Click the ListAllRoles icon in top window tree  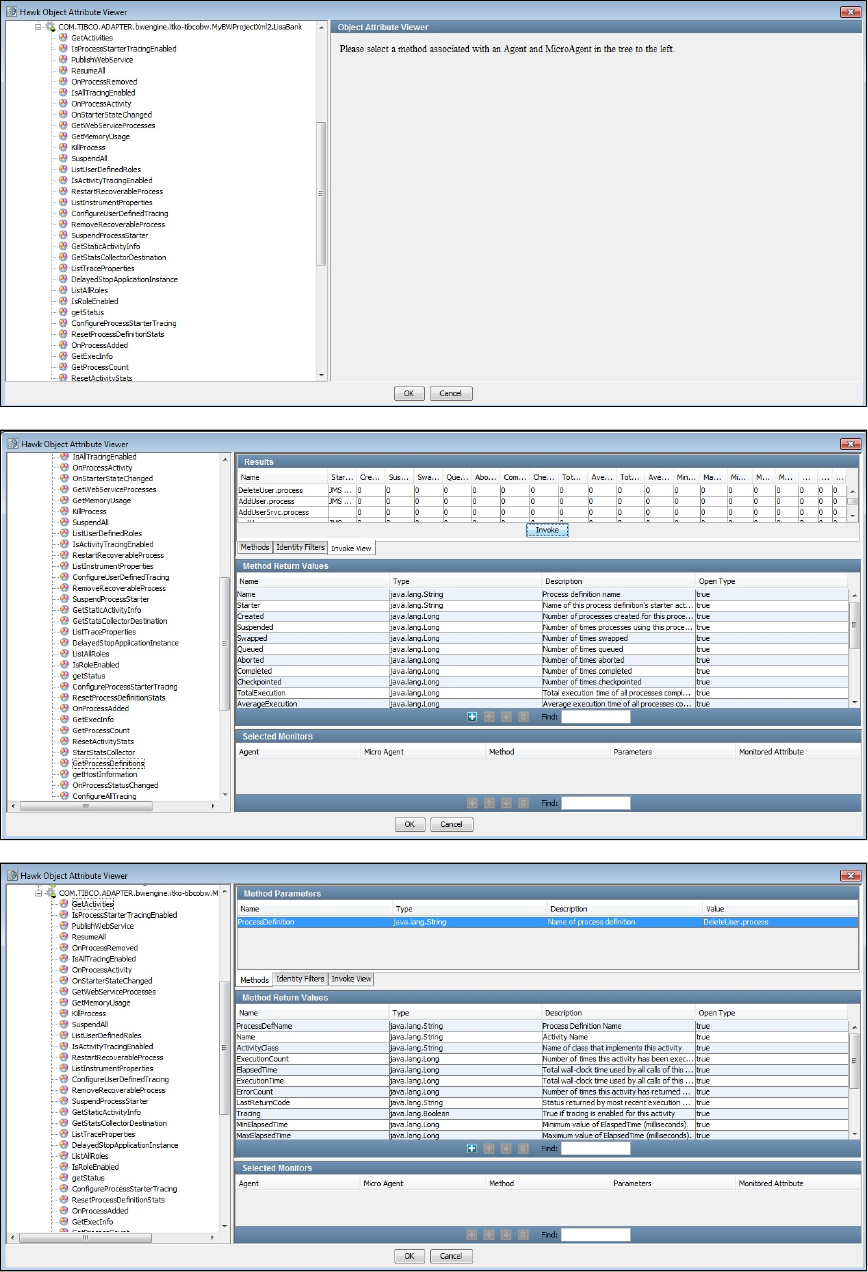coord(64,290)
